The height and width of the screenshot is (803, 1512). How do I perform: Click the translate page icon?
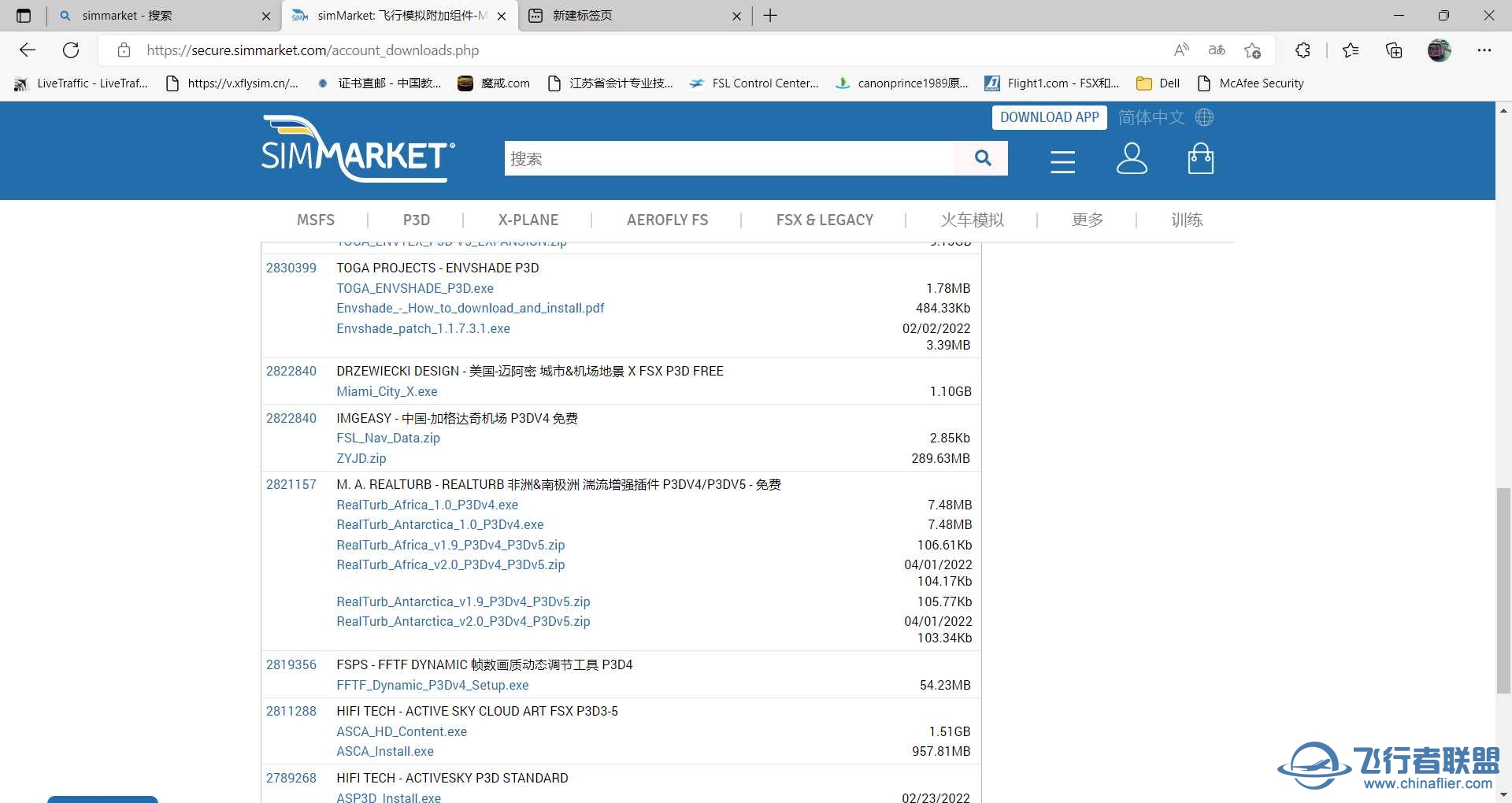point(1217,50)
